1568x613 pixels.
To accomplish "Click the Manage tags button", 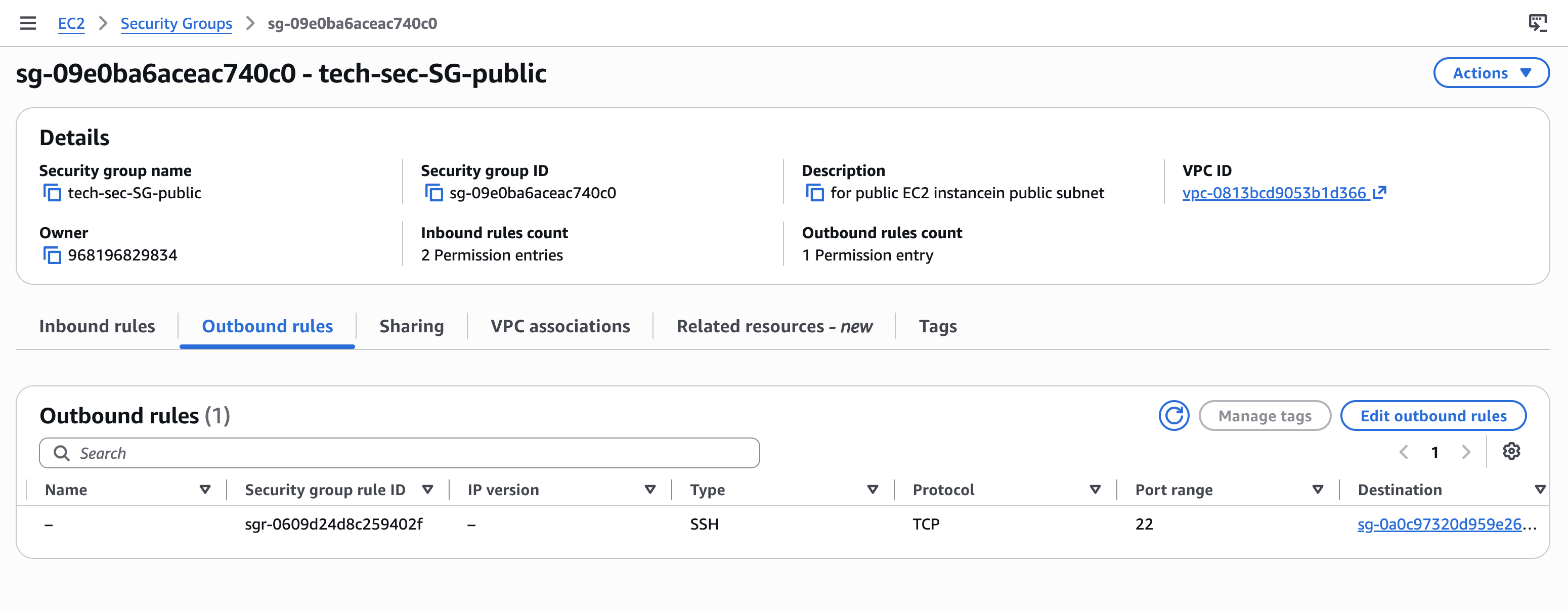I will tap(1265, 416).
